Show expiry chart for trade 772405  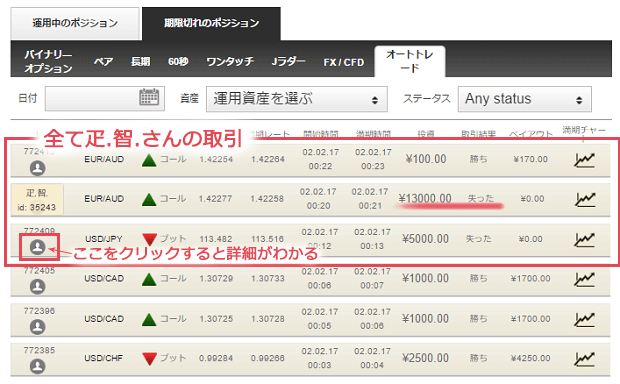(x=584, y=279)
